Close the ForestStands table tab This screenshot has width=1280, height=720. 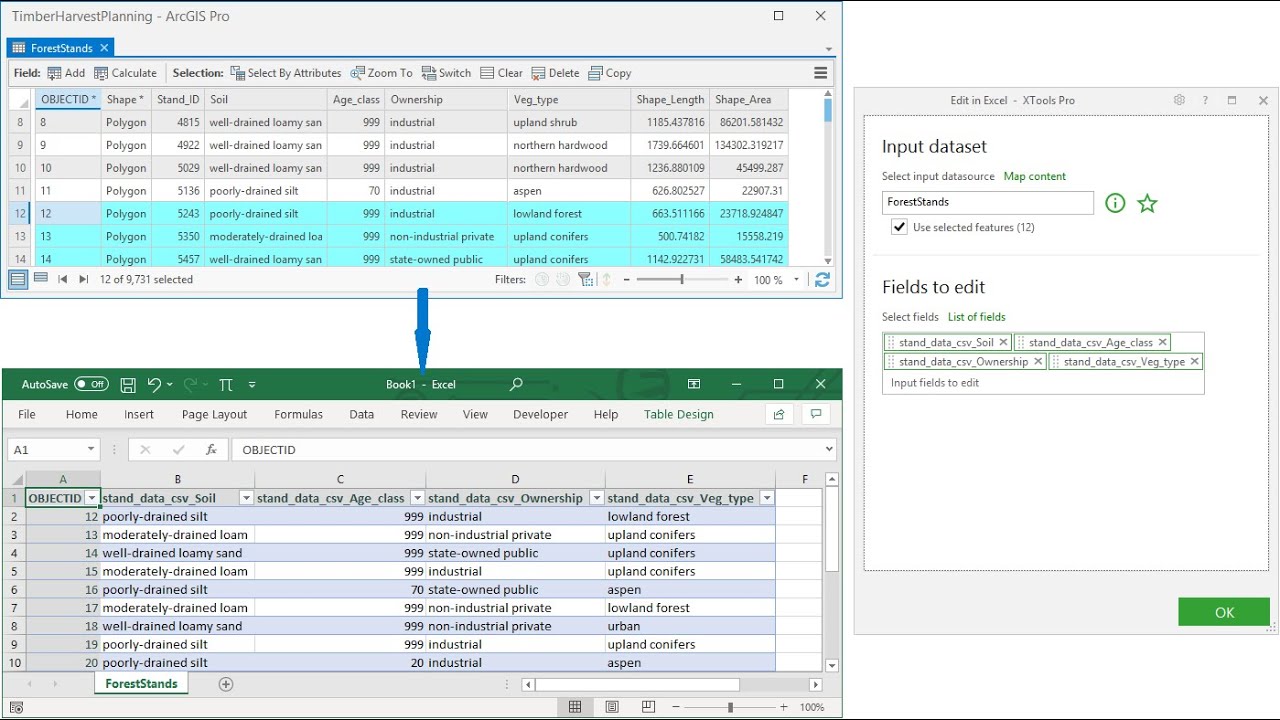[104, 48]
